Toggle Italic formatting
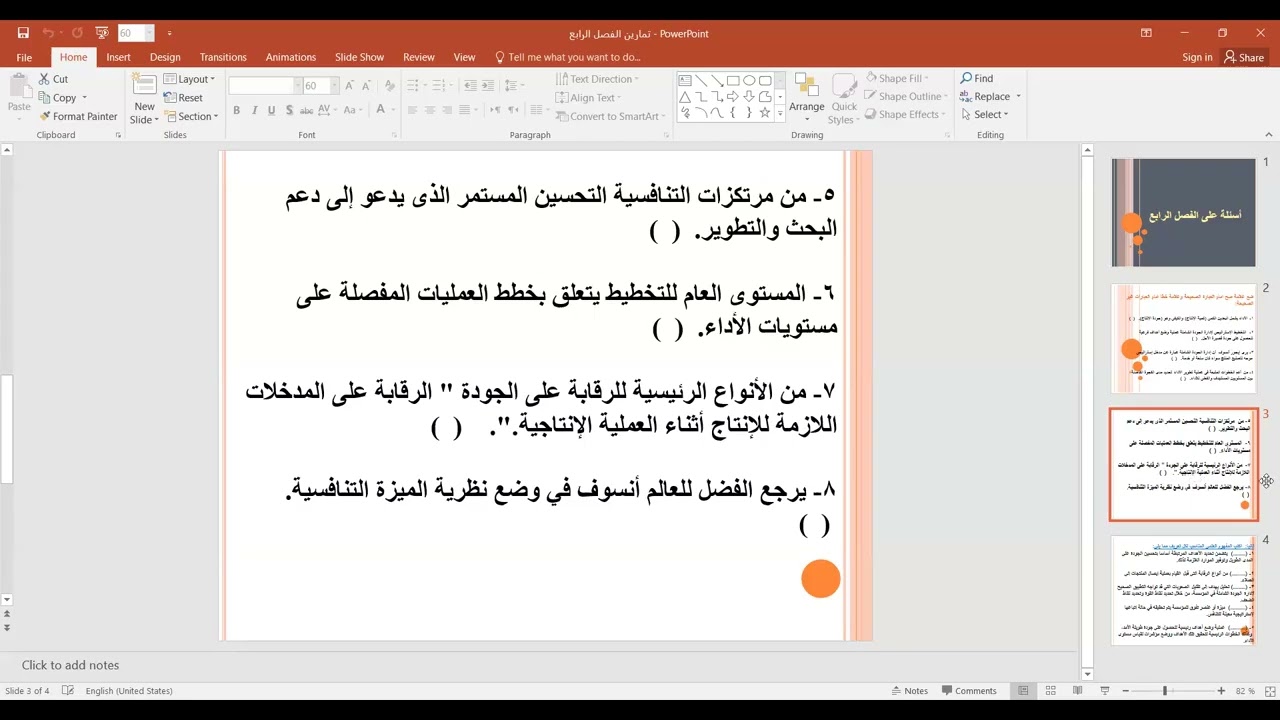1280x720 pixels. pos(254,110)
